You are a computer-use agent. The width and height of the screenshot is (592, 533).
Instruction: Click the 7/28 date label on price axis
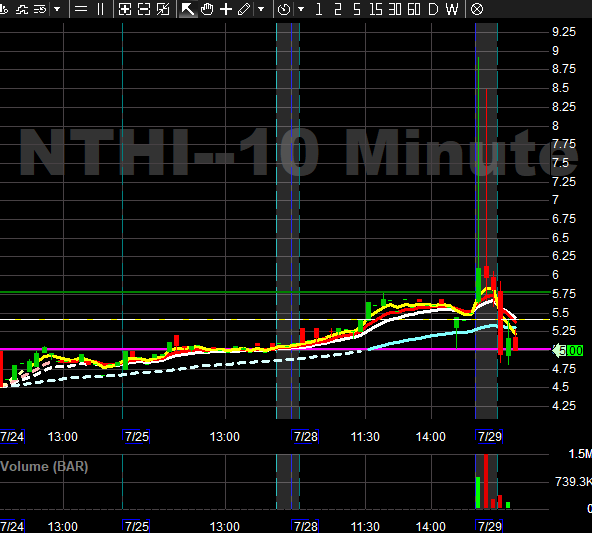point(305,437)
